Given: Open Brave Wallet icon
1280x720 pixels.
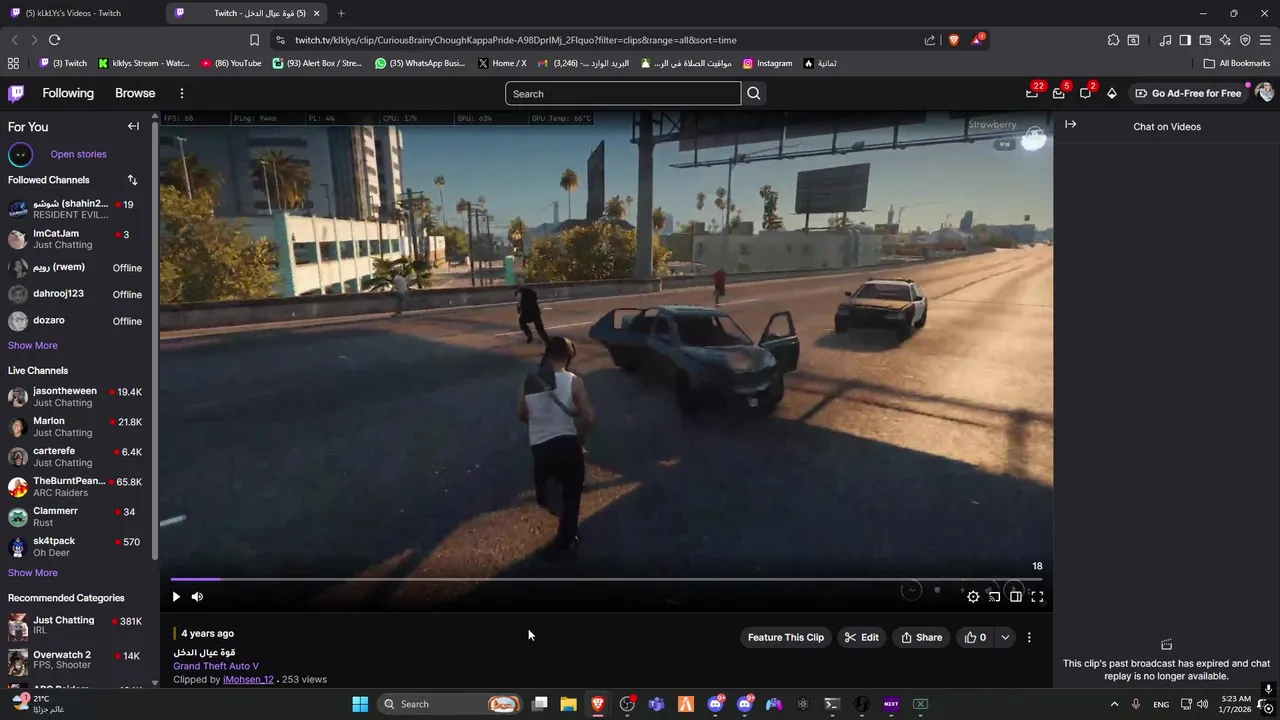Looking at the screenshot, I should coord(1205,40).
